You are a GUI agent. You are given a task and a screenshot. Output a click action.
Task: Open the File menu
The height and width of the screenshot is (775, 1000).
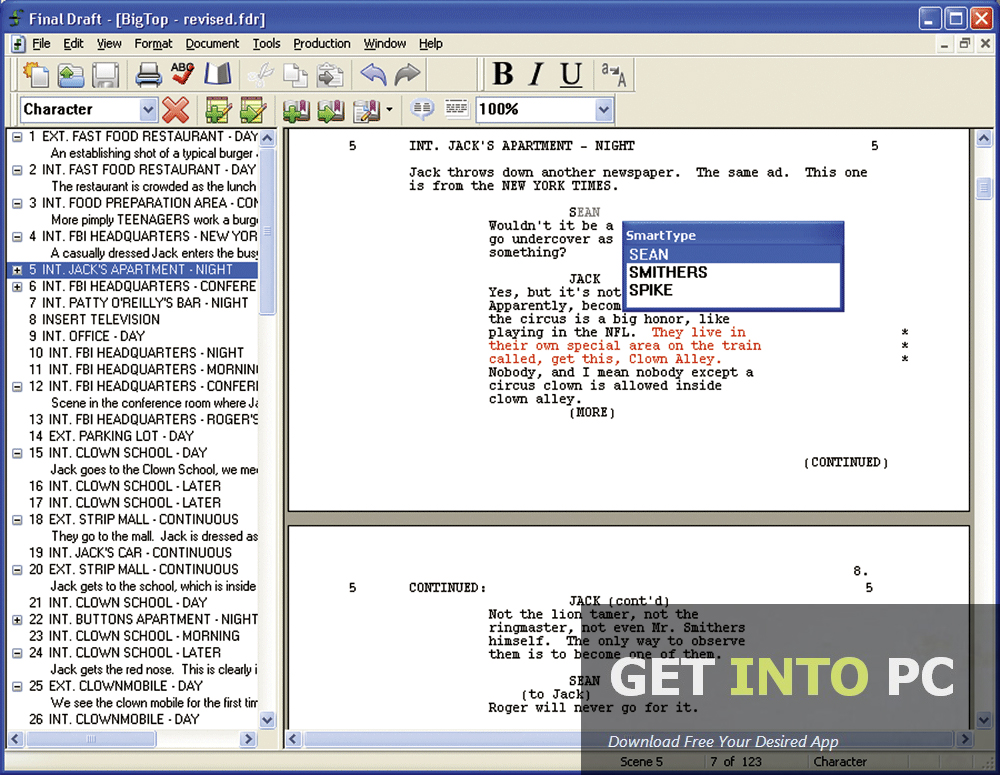(x=41, y=43)
